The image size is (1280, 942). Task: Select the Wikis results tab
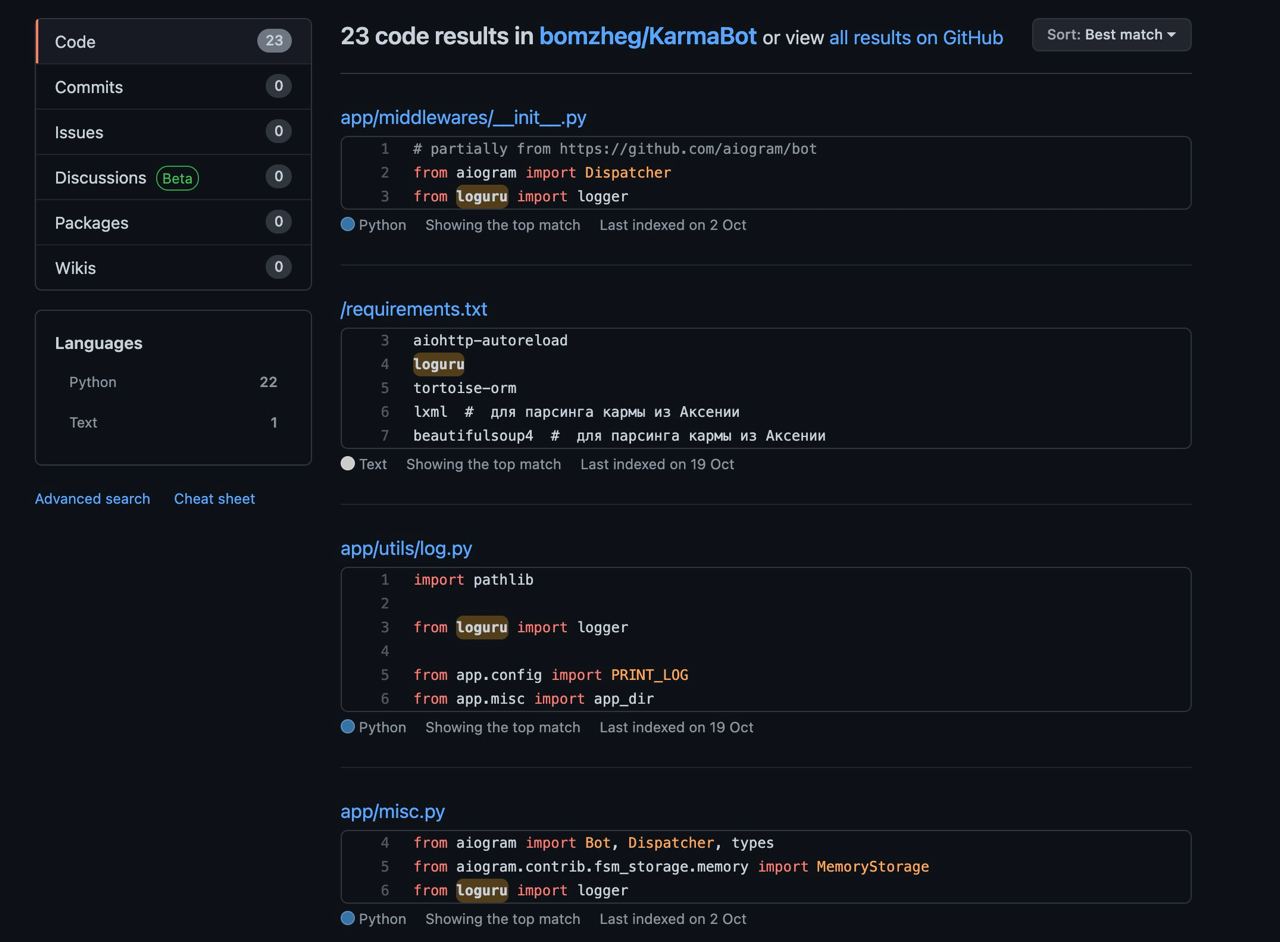173,267
